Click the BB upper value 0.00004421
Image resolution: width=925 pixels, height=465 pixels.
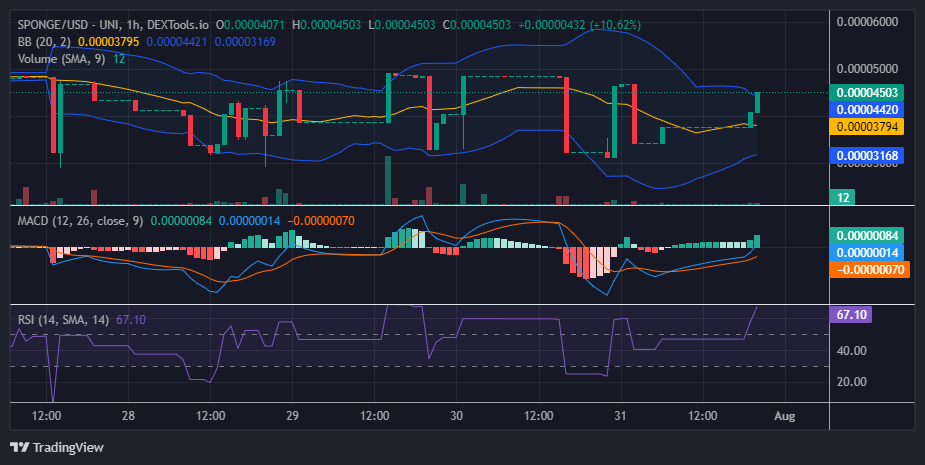point(177,42)
